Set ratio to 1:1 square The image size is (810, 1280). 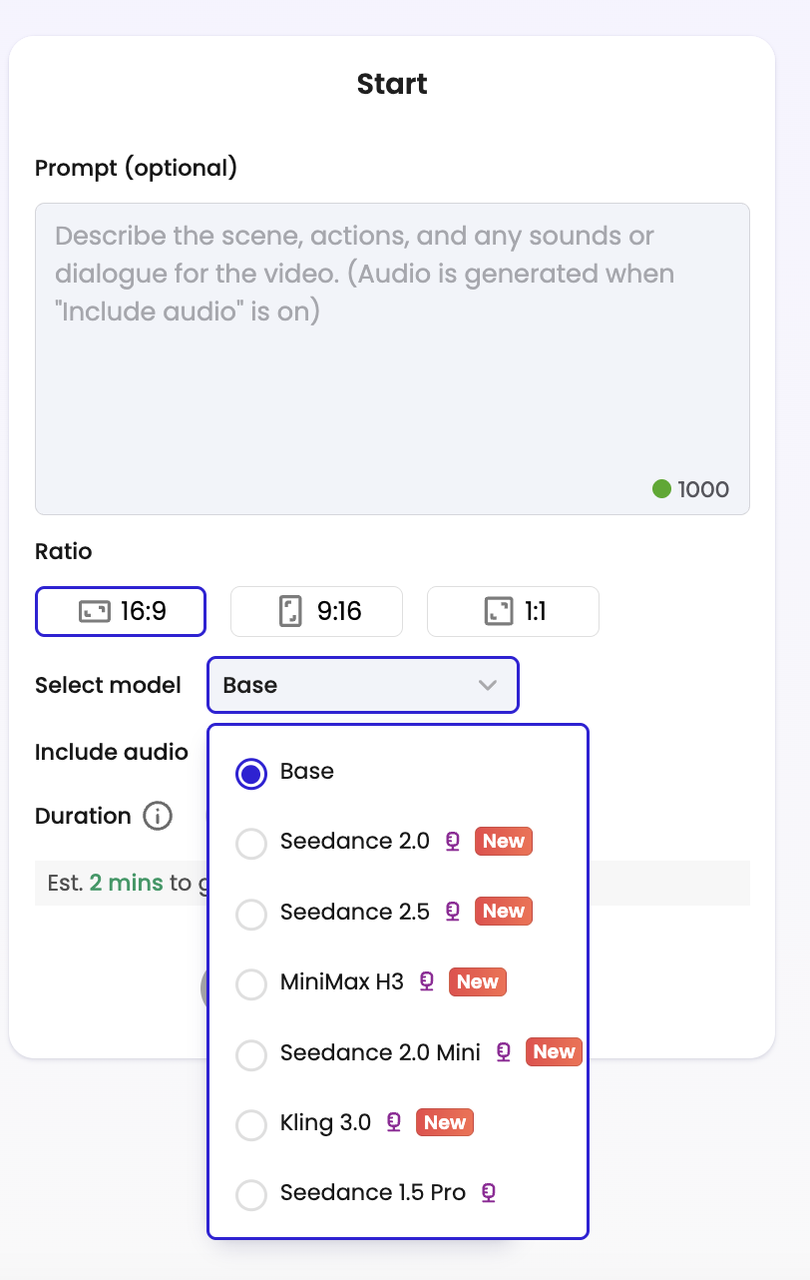click(513, 611)
